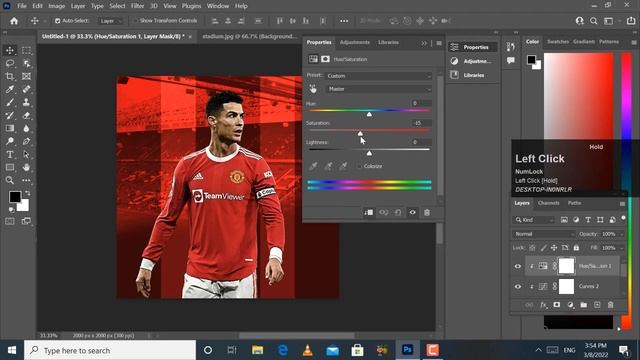Switch to the stadium.jpg document tab
640x360 pixels.
[x=250, y=36]
